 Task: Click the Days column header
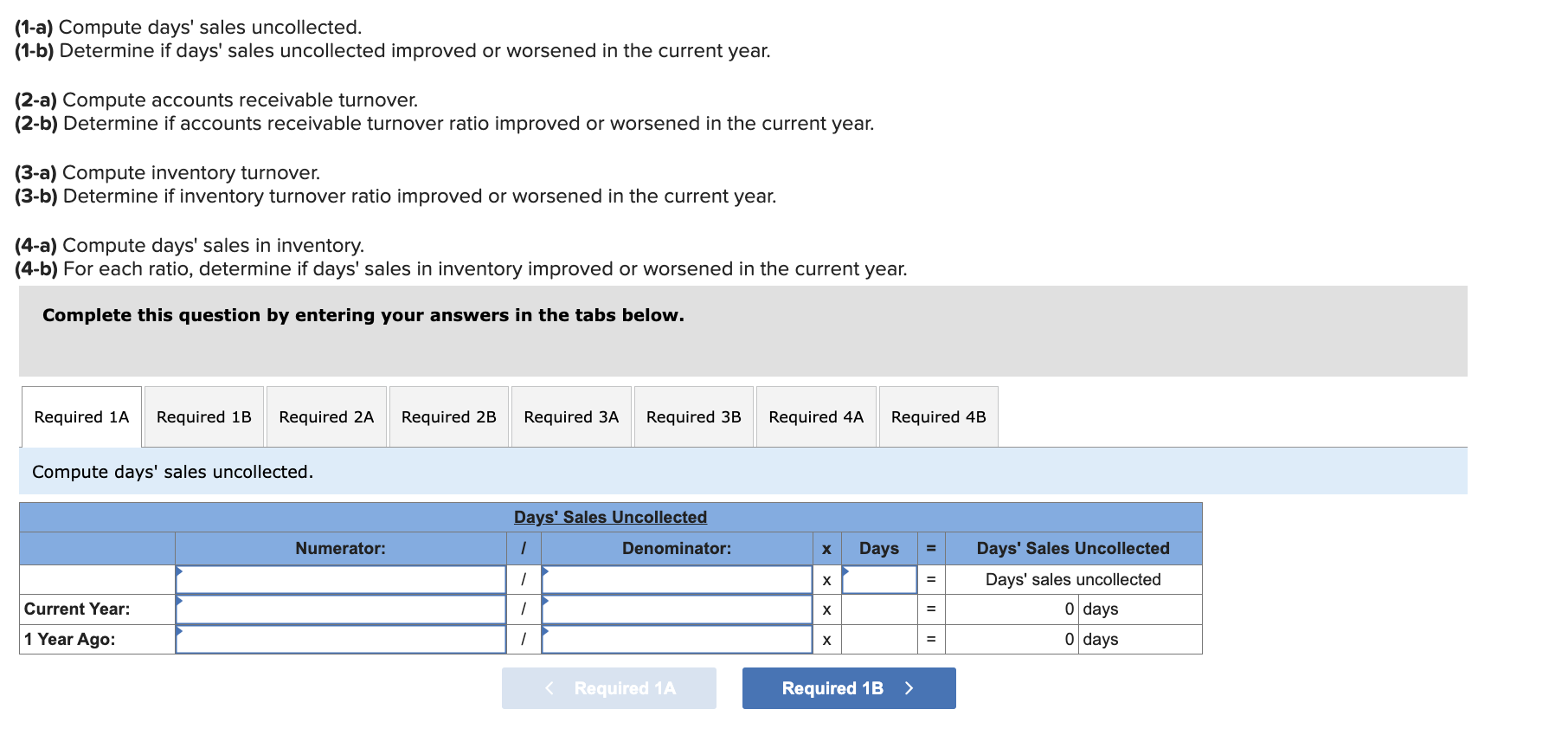click(879, 548)
